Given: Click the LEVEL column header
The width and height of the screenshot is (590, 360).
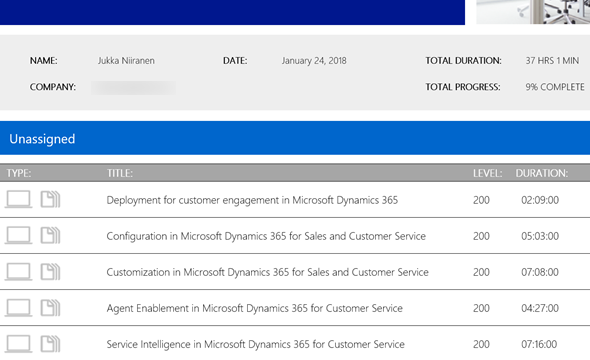Looking at the screenshot, I should 487,173.
